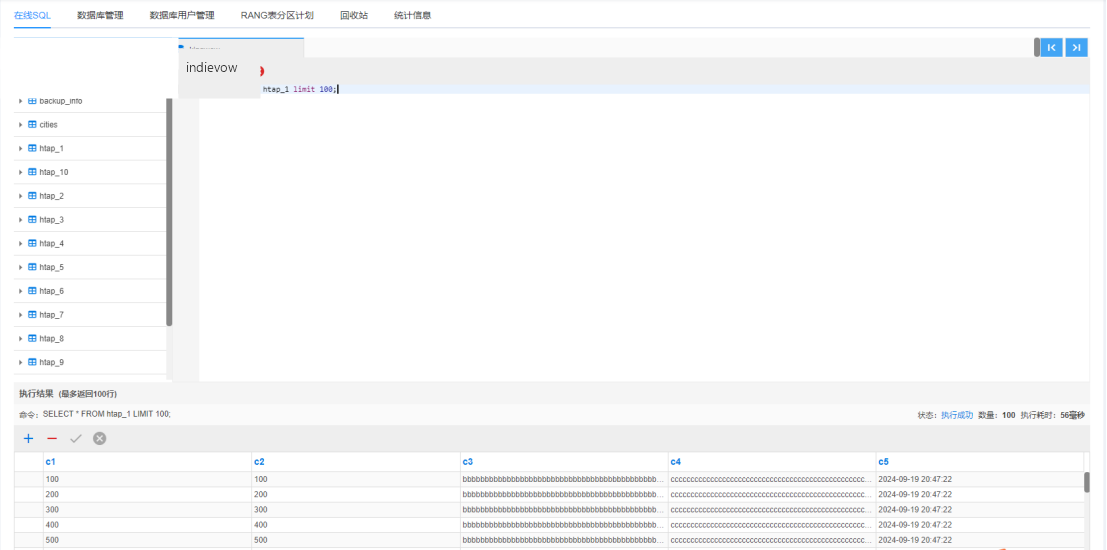Viewport: 1107px width, 550px height.
Task: Place cursor in SQL editor after limit 100
Action: tap(338, 90)
